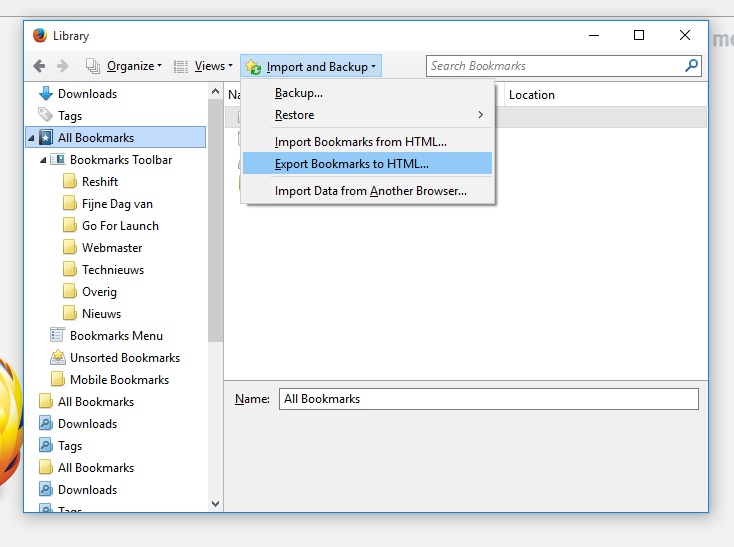
Task: Click the Name input field
Action: point(489,399)
